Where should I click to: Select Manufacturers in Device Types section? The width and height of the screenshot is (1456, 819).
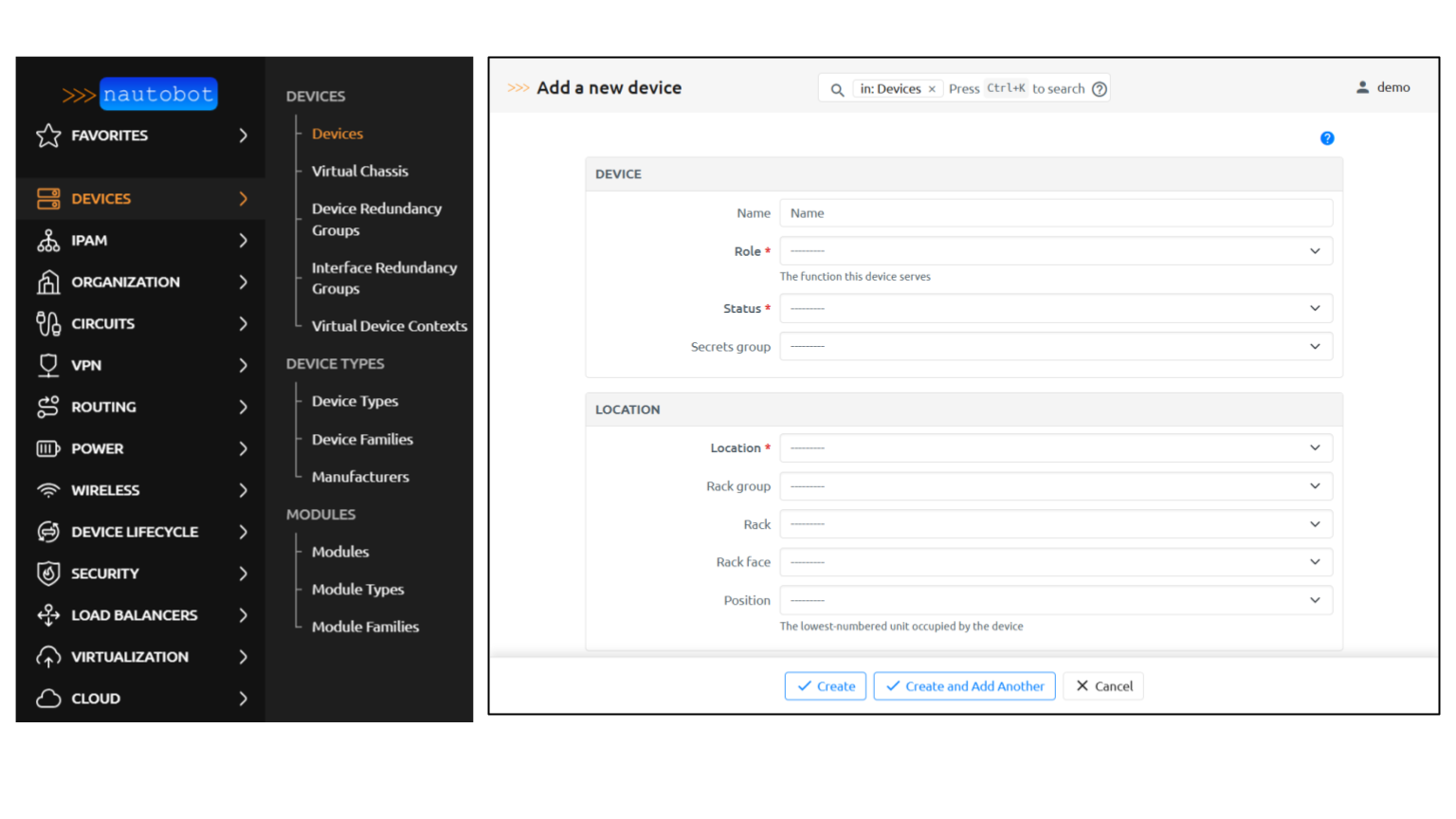tap(360, 477)
